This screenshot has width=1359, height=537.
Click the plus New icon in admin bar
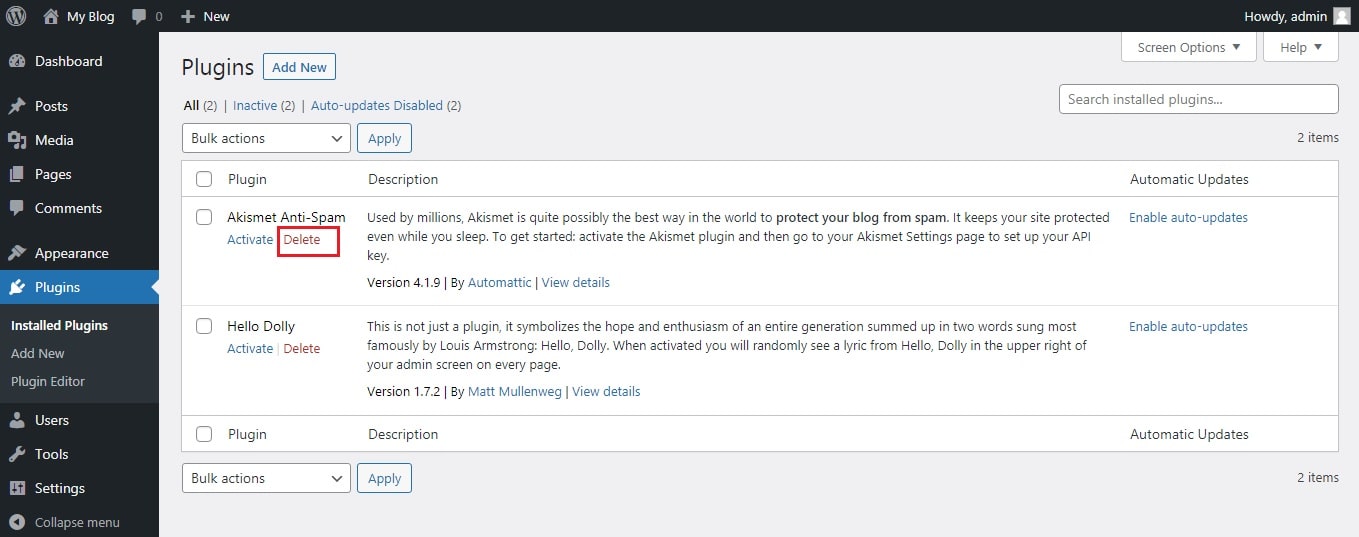[187, 16]
